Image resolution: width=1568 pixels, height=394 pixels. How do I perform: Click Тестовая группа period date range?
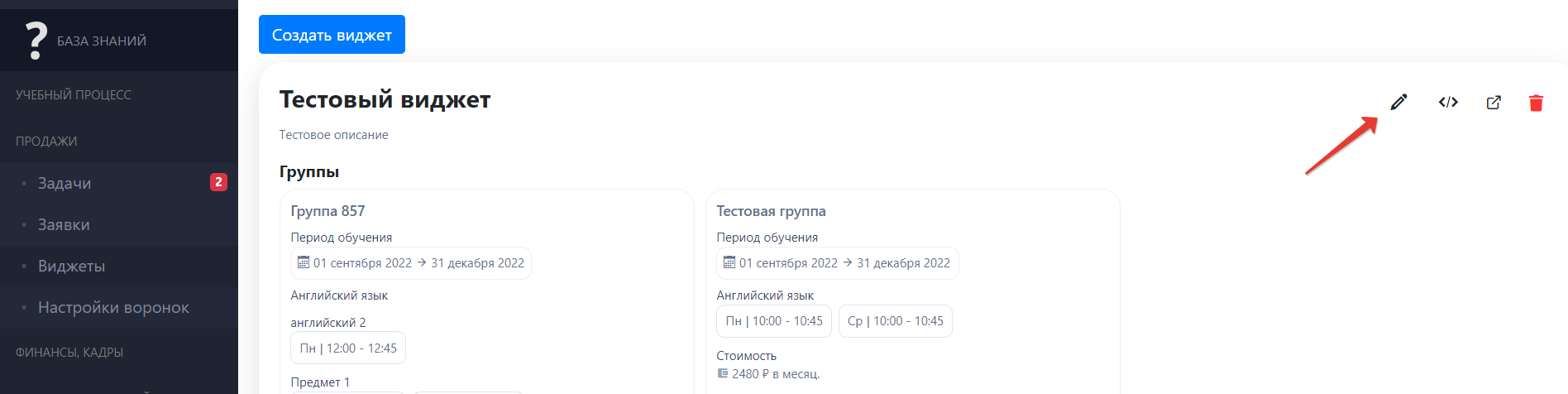click(x=838, y=263)
